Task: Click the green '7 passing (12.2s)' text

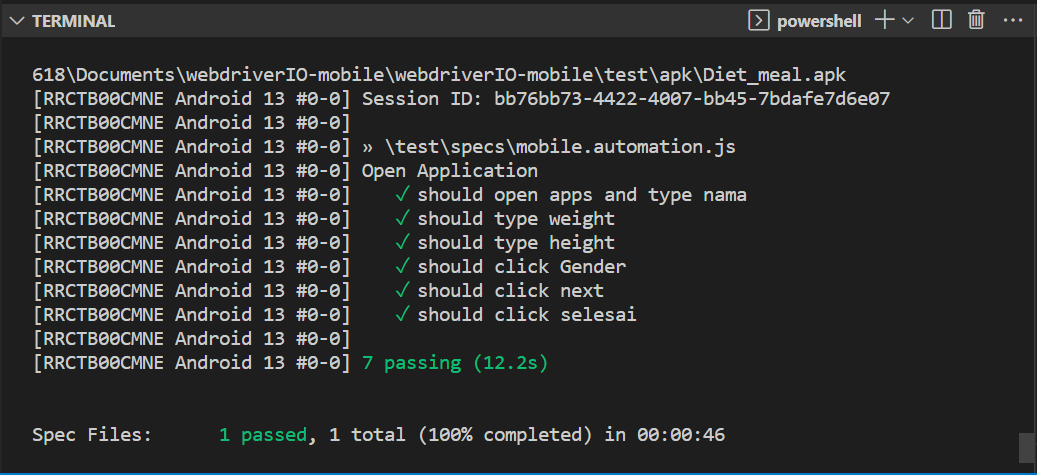Action: (455, 363)
